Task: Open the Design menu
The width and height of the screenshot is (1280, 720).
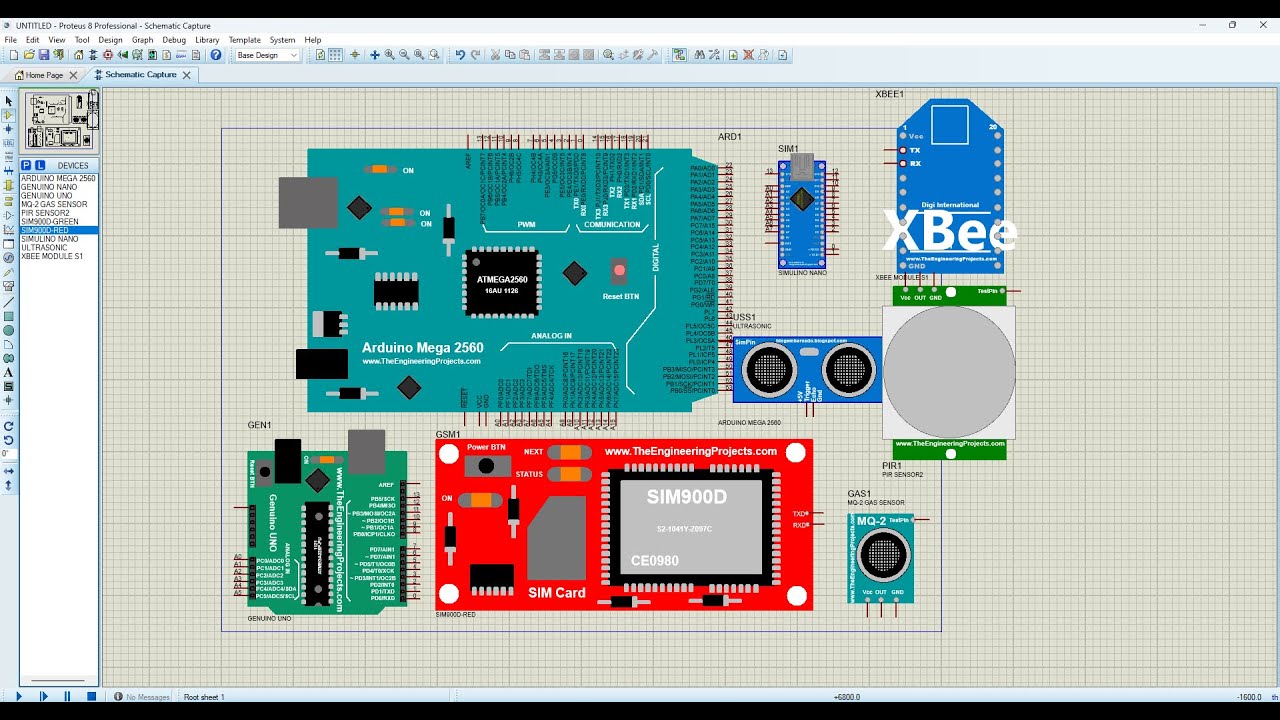Action: 110,40
